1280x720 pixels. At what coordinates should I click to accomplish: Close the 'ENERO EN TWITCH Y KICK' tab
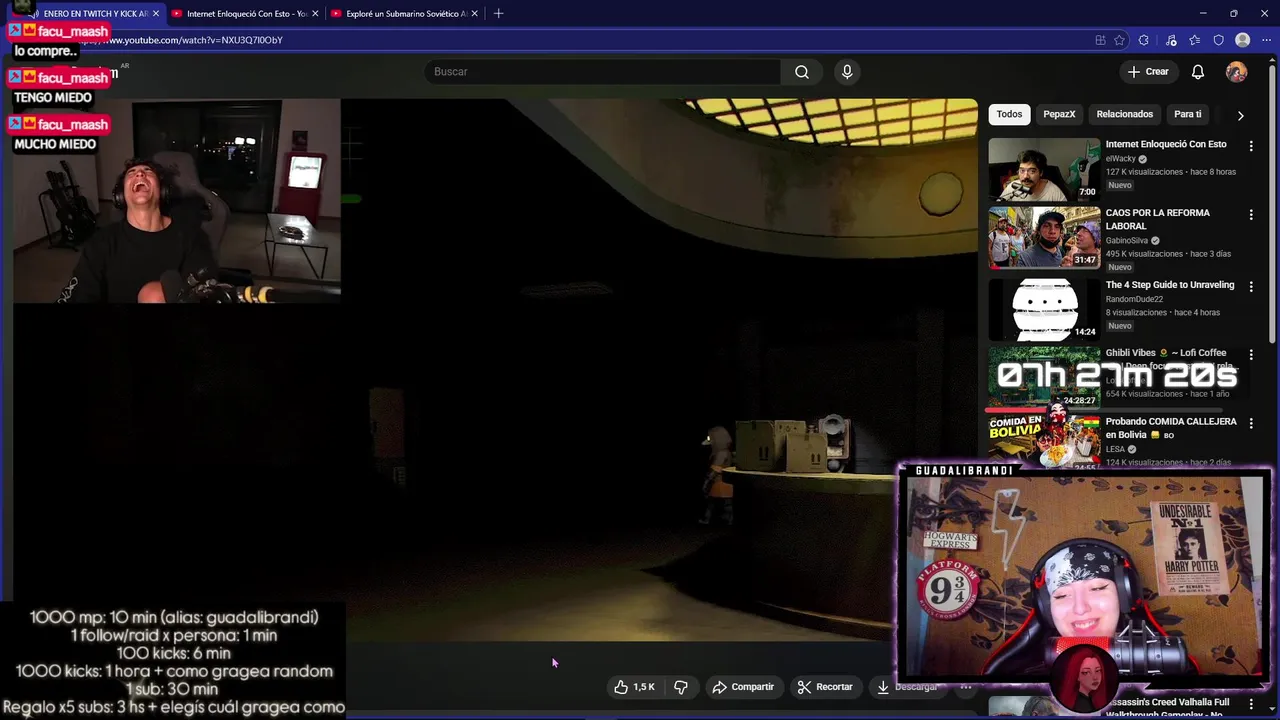[156, 14]
